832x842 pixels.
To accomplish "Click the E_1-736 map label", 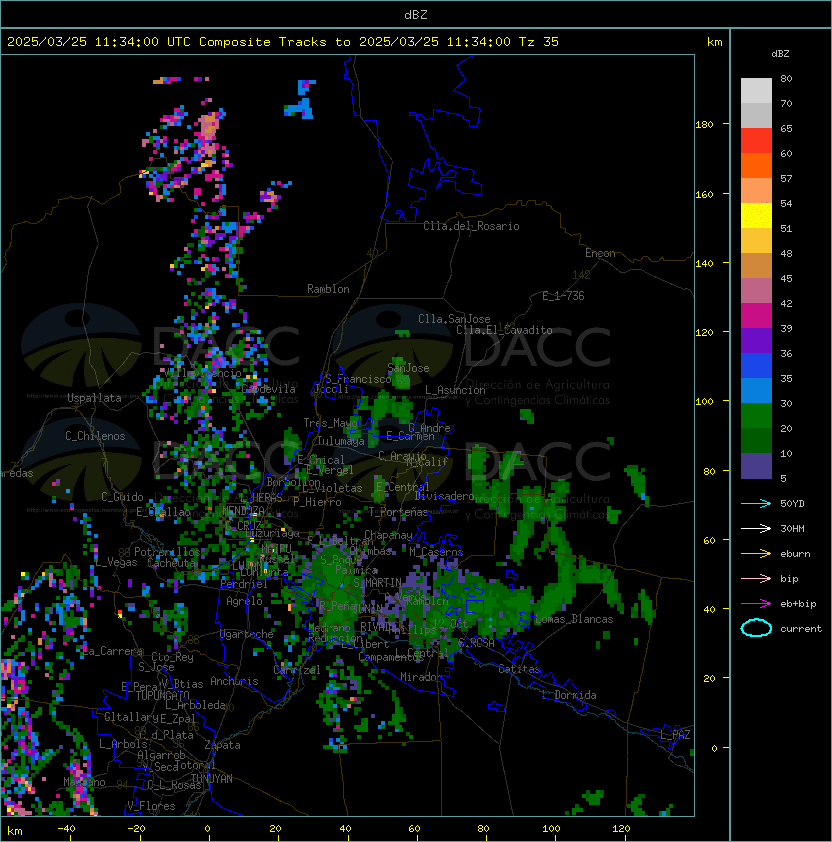I will click(x=563, y=296).
